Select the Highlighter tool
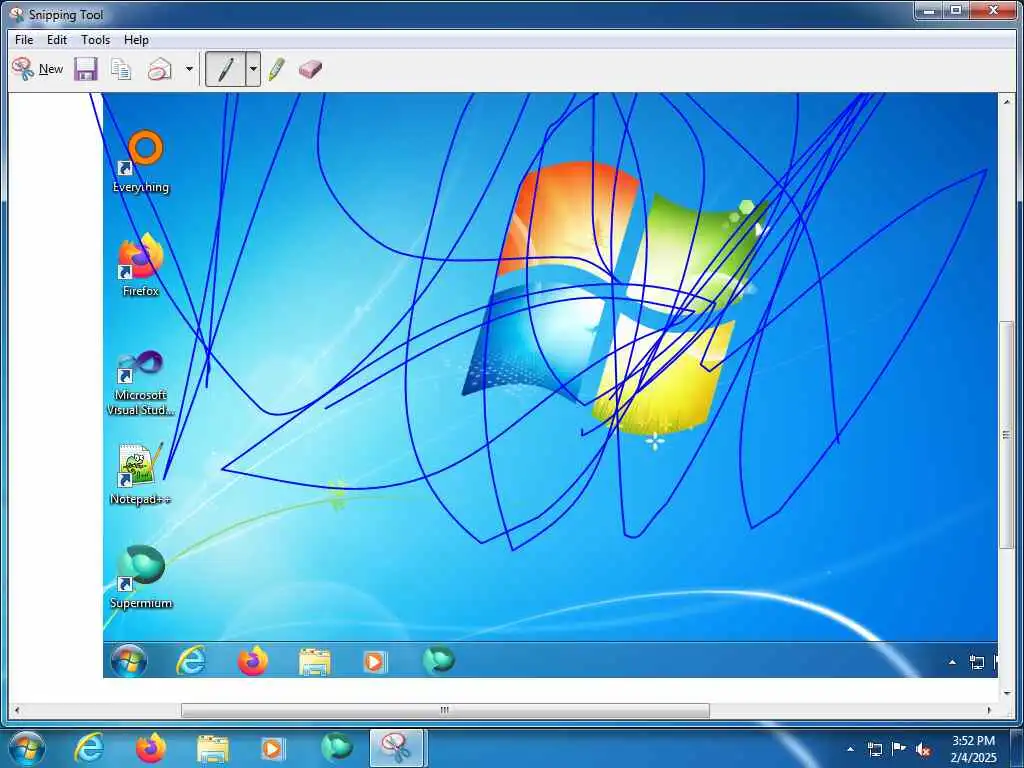1024x768 pixels. (x=276, y=69)
